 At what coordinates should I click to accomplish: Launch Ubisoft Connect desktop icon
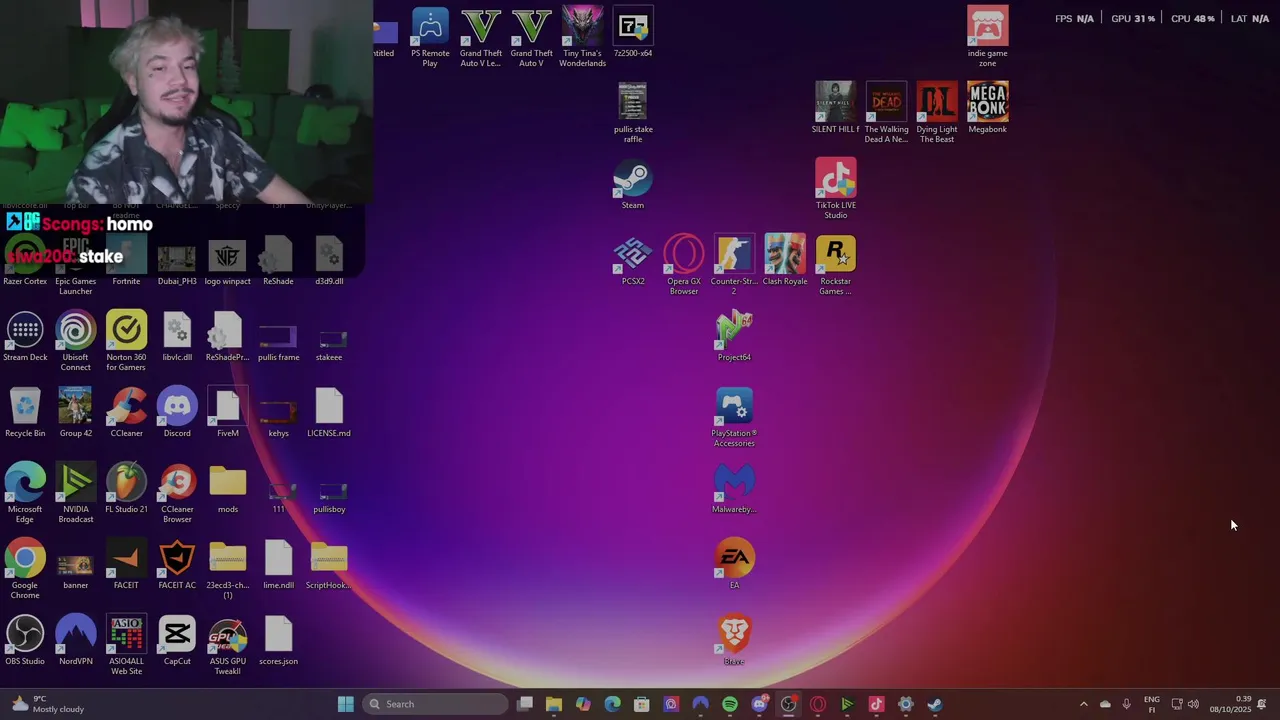pos(75,341)
